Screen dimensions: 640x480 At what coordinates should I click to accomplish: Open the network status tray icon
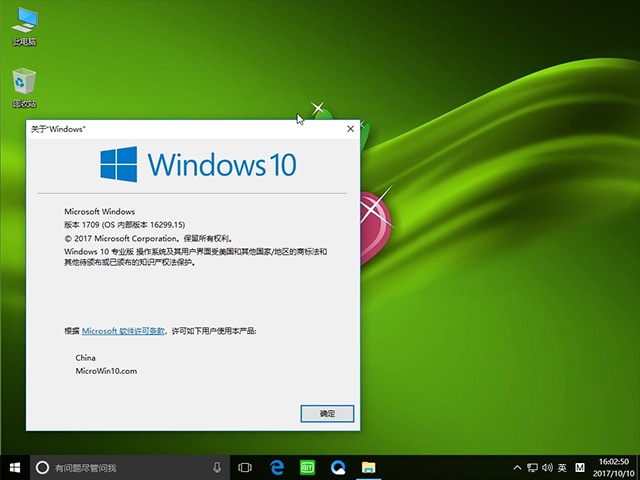tap(532, 468)
